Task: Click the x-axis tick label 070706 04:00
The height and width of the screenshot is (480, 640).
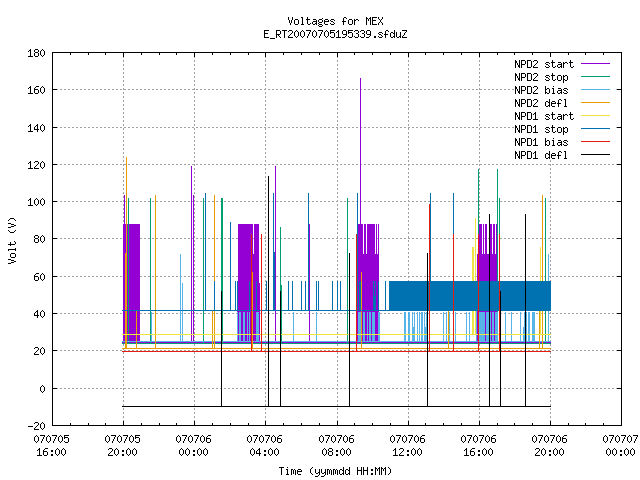Action: (x=264, y=445)
